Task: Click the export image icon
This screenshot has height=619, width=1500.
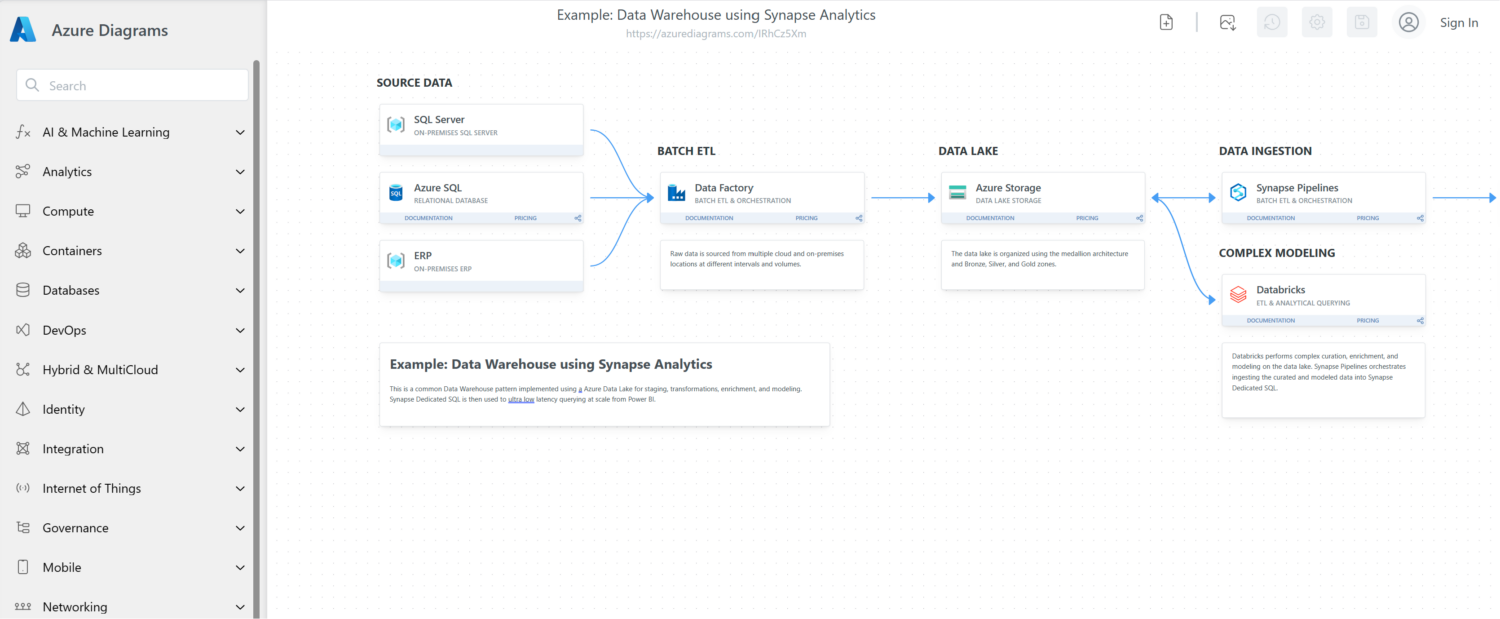Action: tap(1227, 22)
